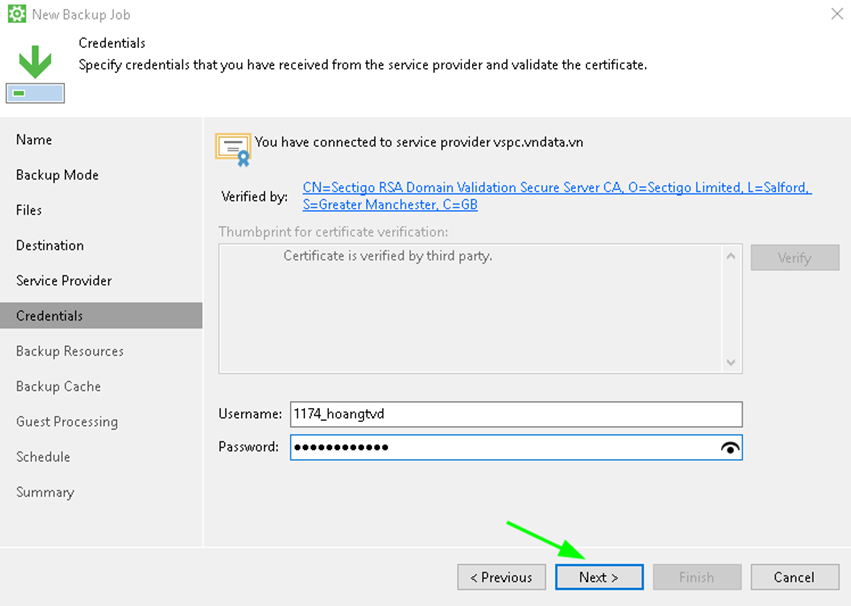The width and height of the screenshot is (851, 606).
Task: Jump to the Service Provider step
Action: point(64,281)
